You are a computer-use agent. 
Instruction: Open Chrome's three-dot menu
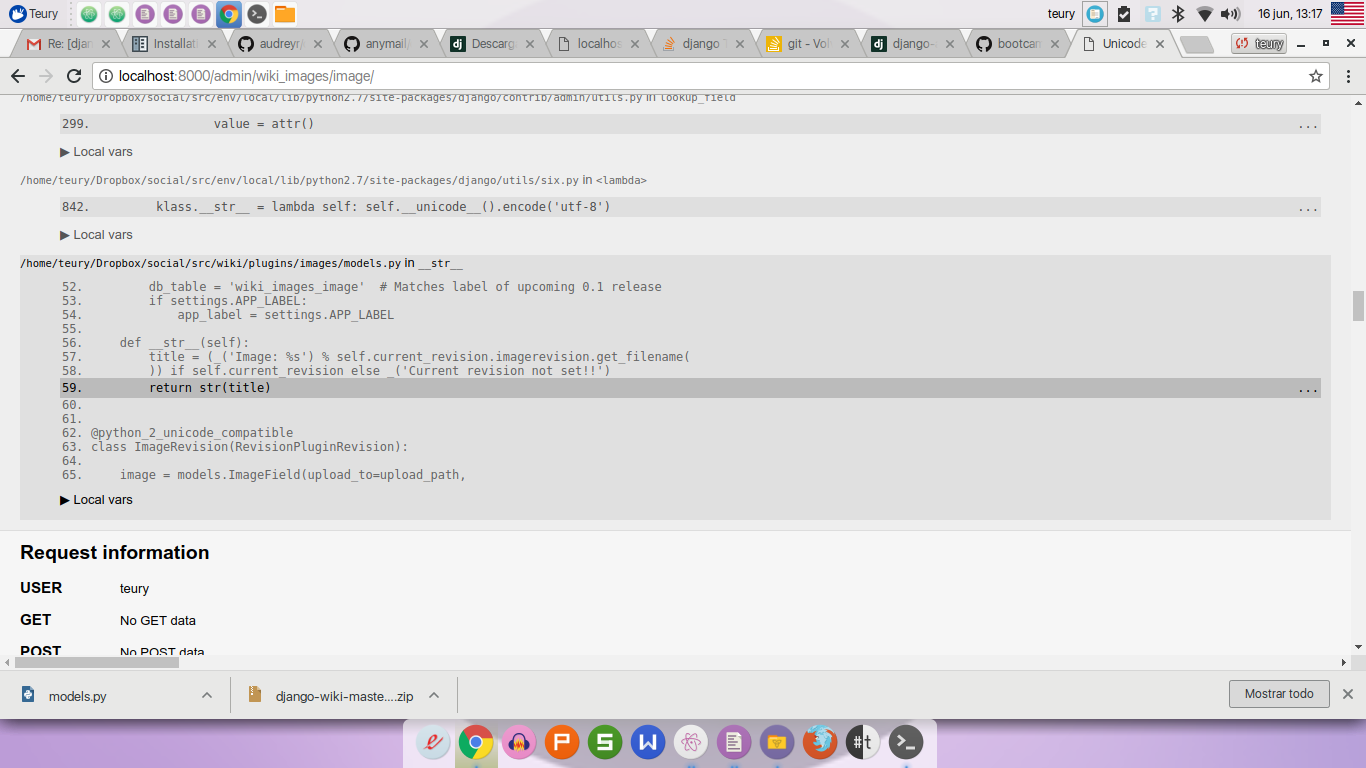pos(1349,75)
